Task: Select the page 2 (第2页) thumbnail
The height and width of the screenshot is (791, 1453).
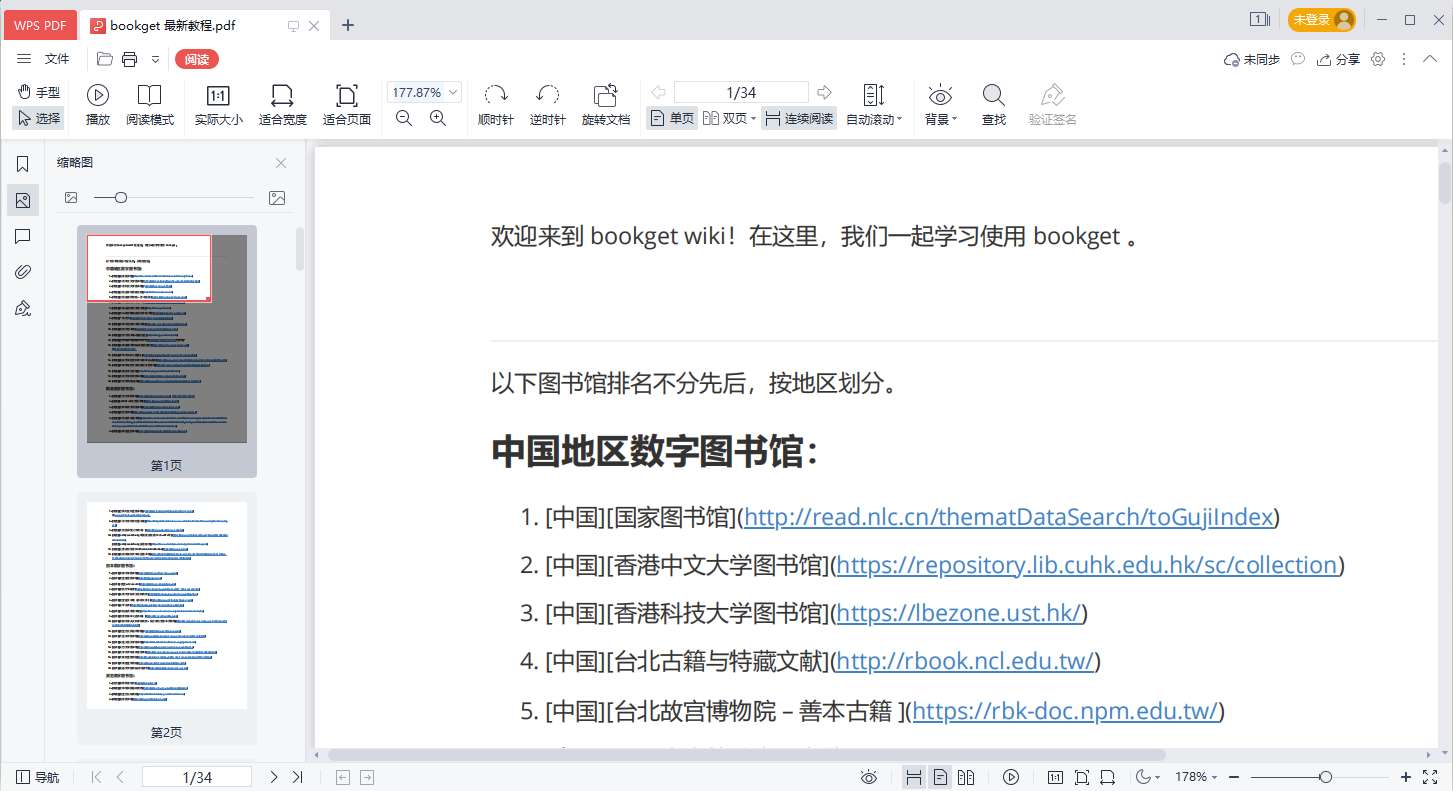Action: [167, 606]
